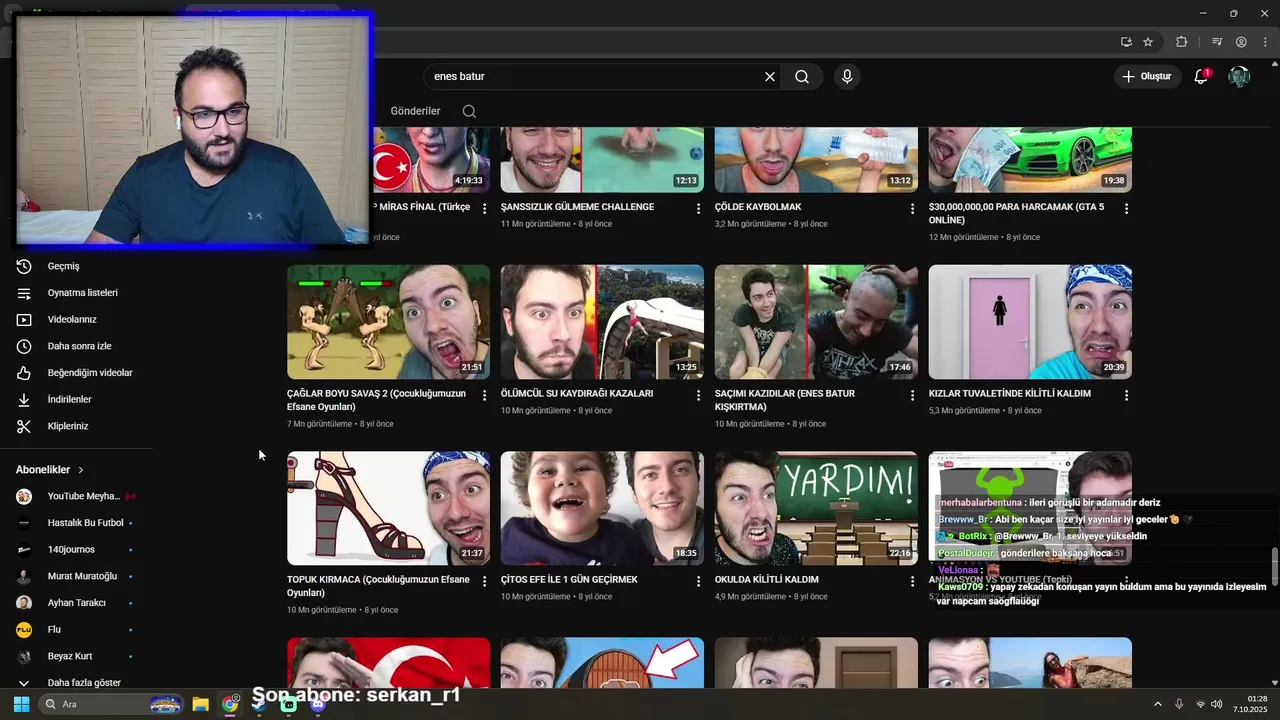Image resolution: width=1280 pixels, height=720 pixels.
Task: Open ÇÖLDE KAYBOLMAK video title
Action: coord(758,207)
